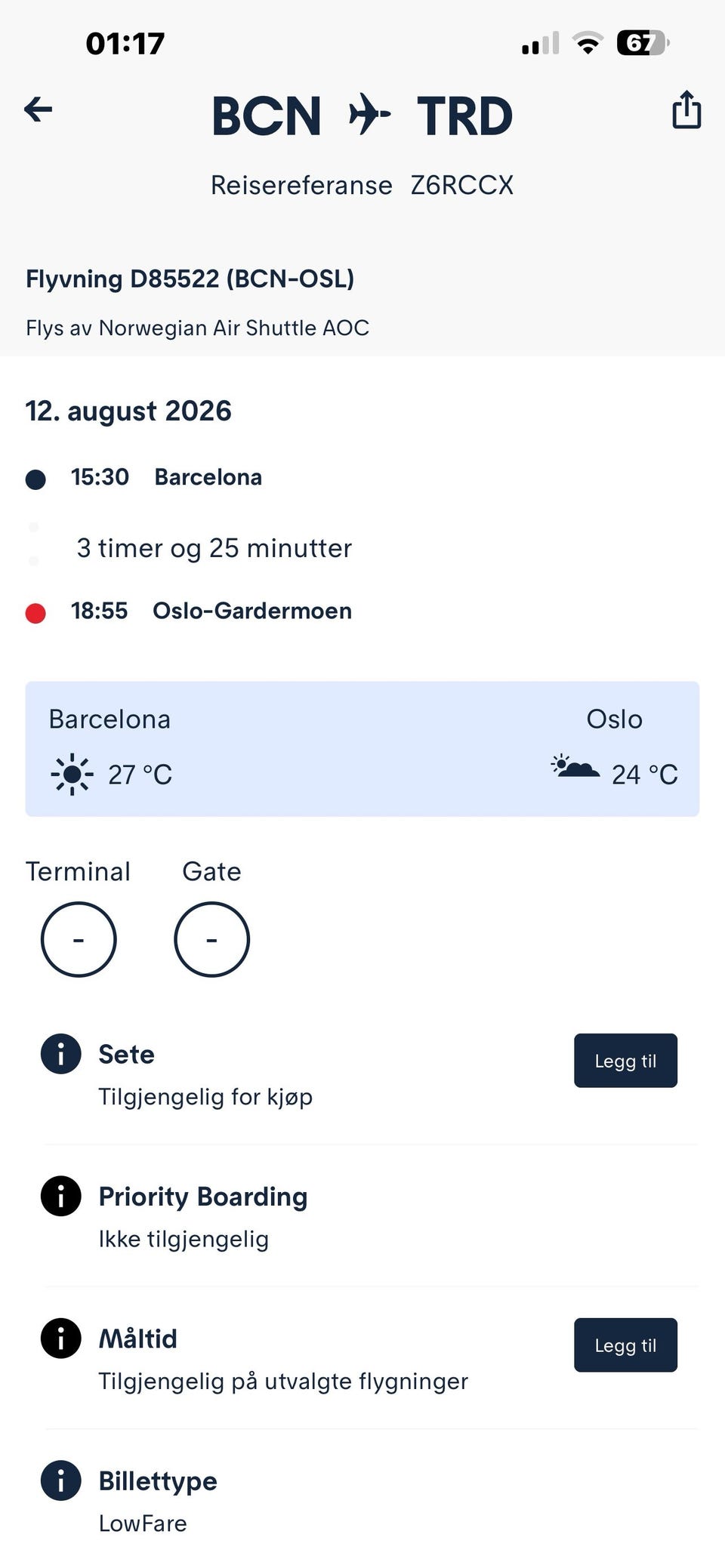Open the info icon next to Måltid
Viewport: 725px width, 1568px height.
(60, 1338)
